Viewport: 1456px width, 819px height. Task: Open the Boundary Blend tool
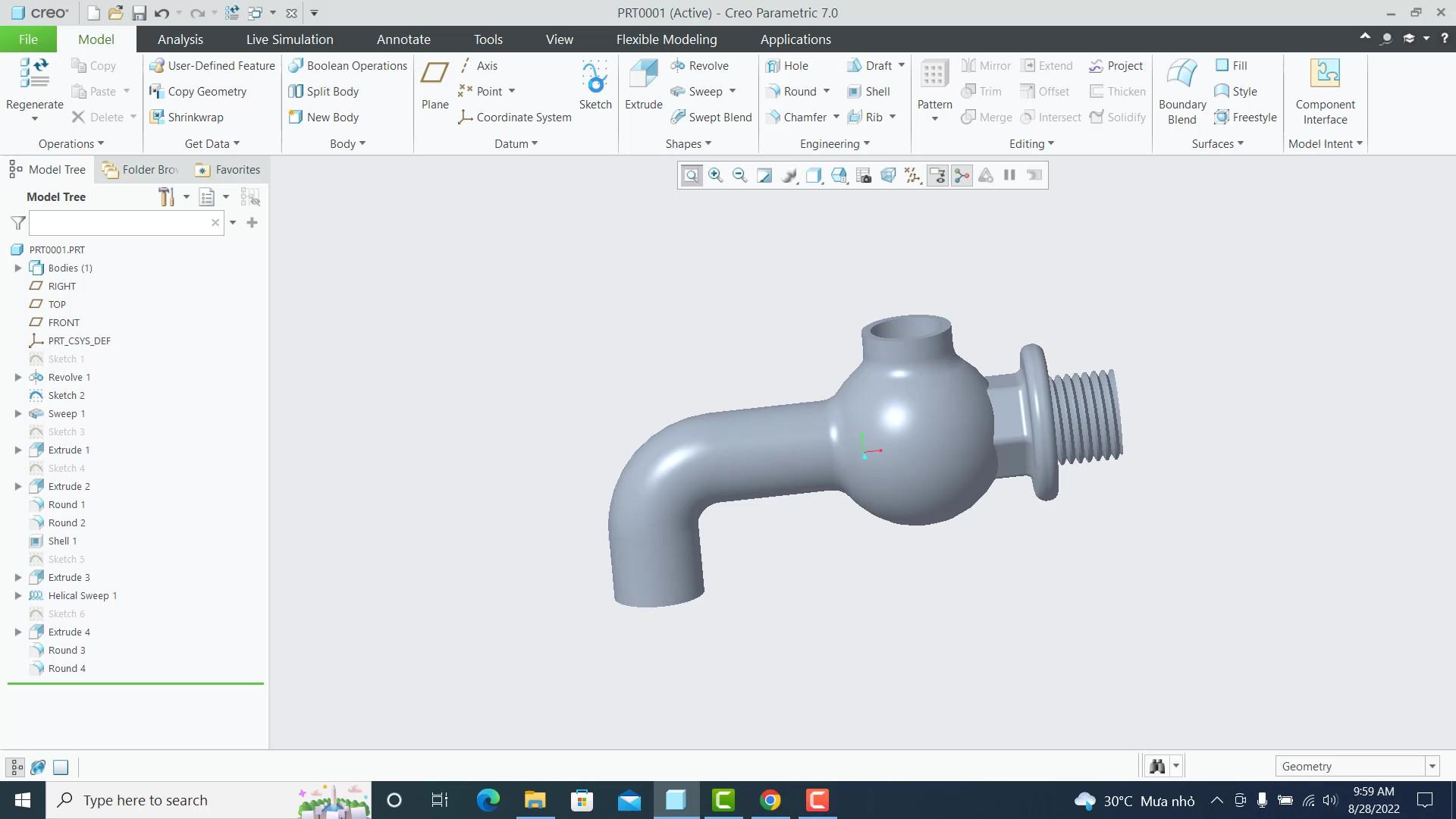[1181, 74]
